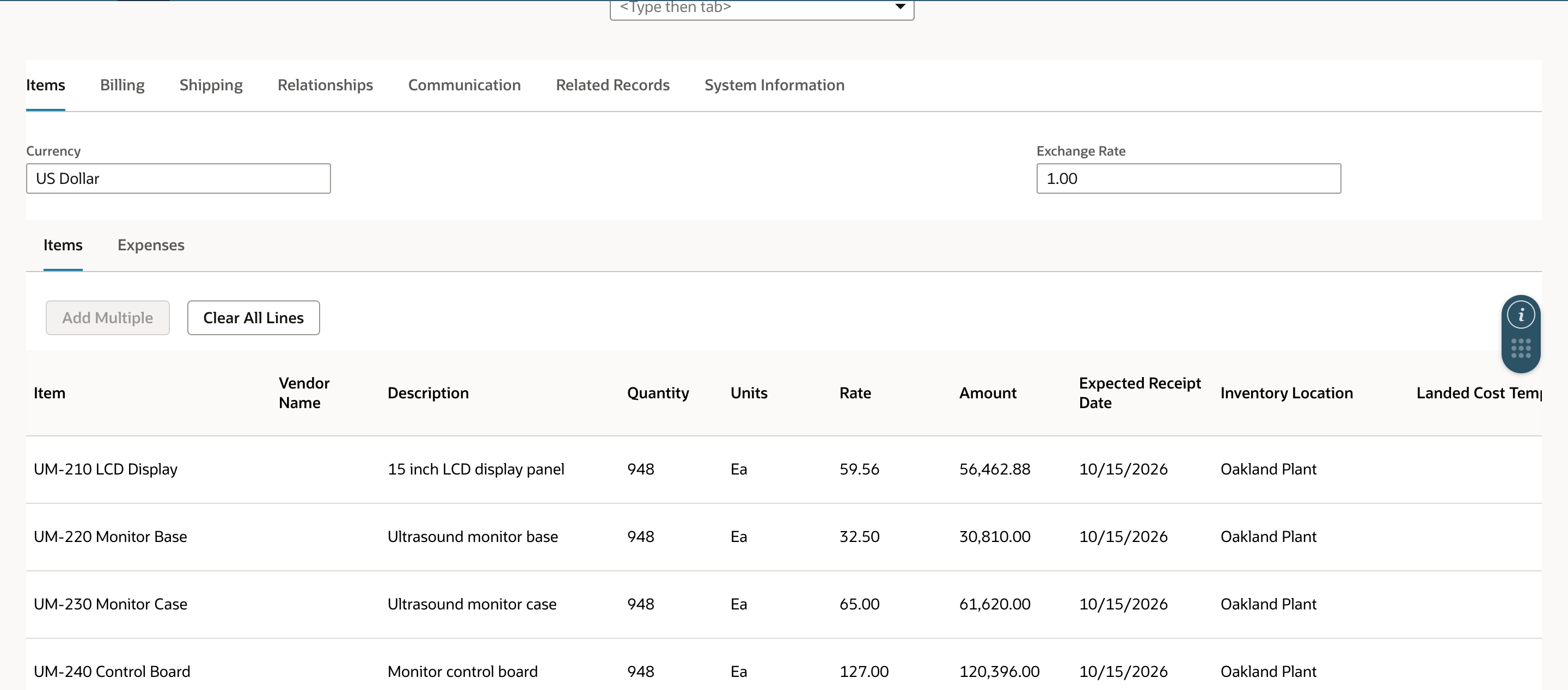
Task: Click the Exchange Rate field
Action: tap(1188, 178)
